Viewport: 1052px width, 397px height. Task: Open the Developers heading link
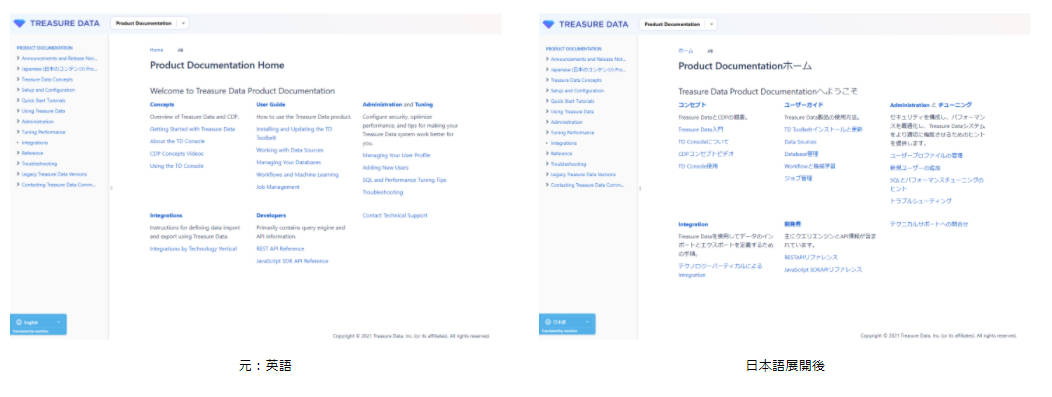(271, 215)
